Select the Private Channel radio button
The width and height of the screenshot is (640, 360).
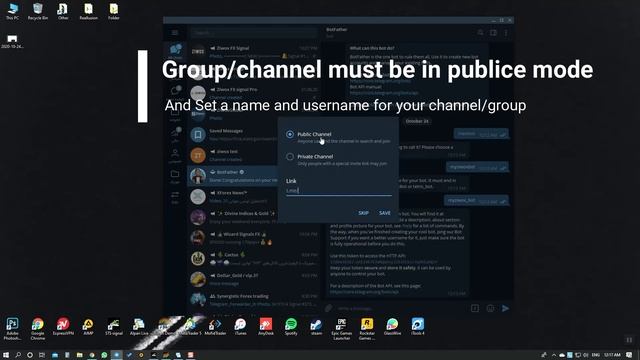[x=290, y=157]
